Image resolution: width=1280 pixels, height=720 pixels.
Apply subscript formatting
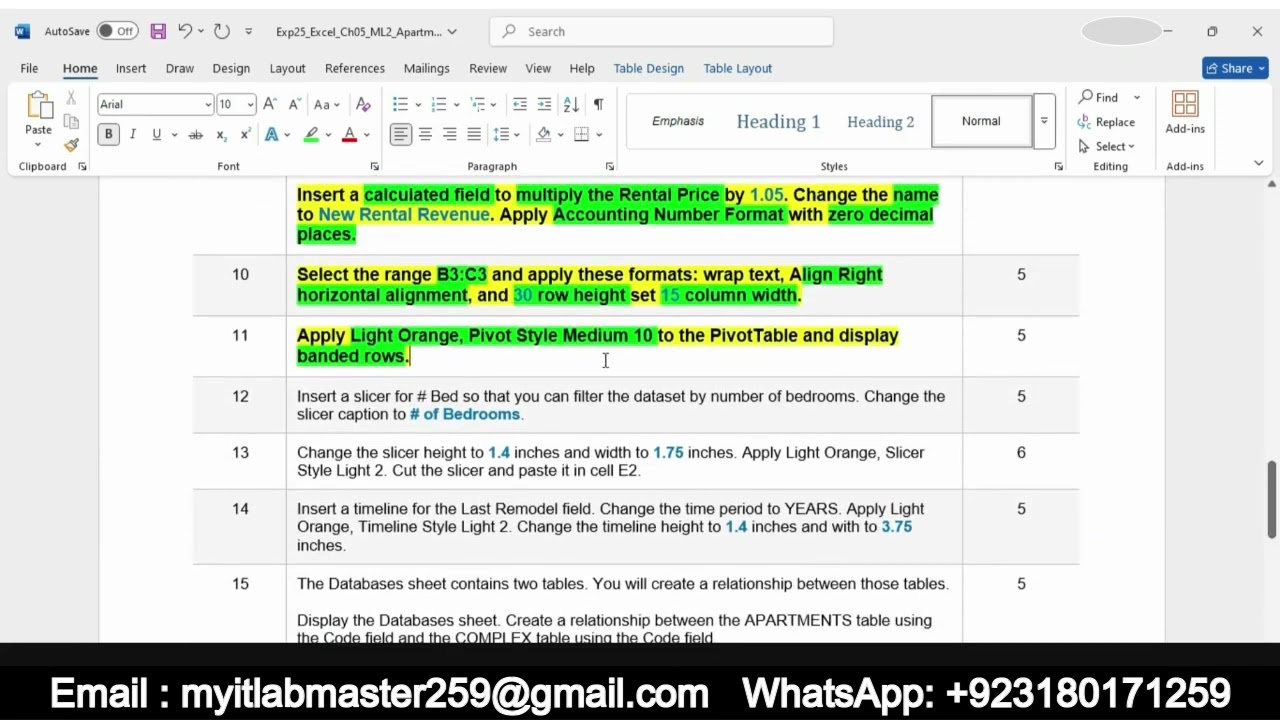click(221, 134)
